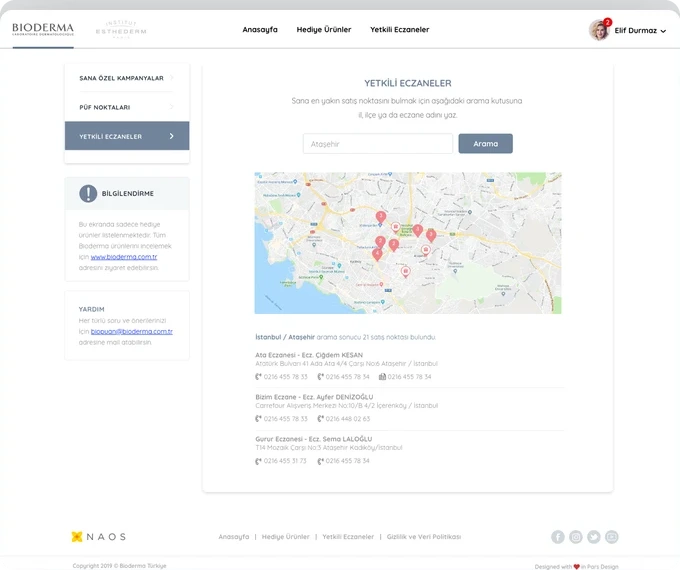Expand the Elif Durmaz account dropdown arrow
Image resolution: width=680 pixels, height=570 pixels.
(x=663, y=31)
